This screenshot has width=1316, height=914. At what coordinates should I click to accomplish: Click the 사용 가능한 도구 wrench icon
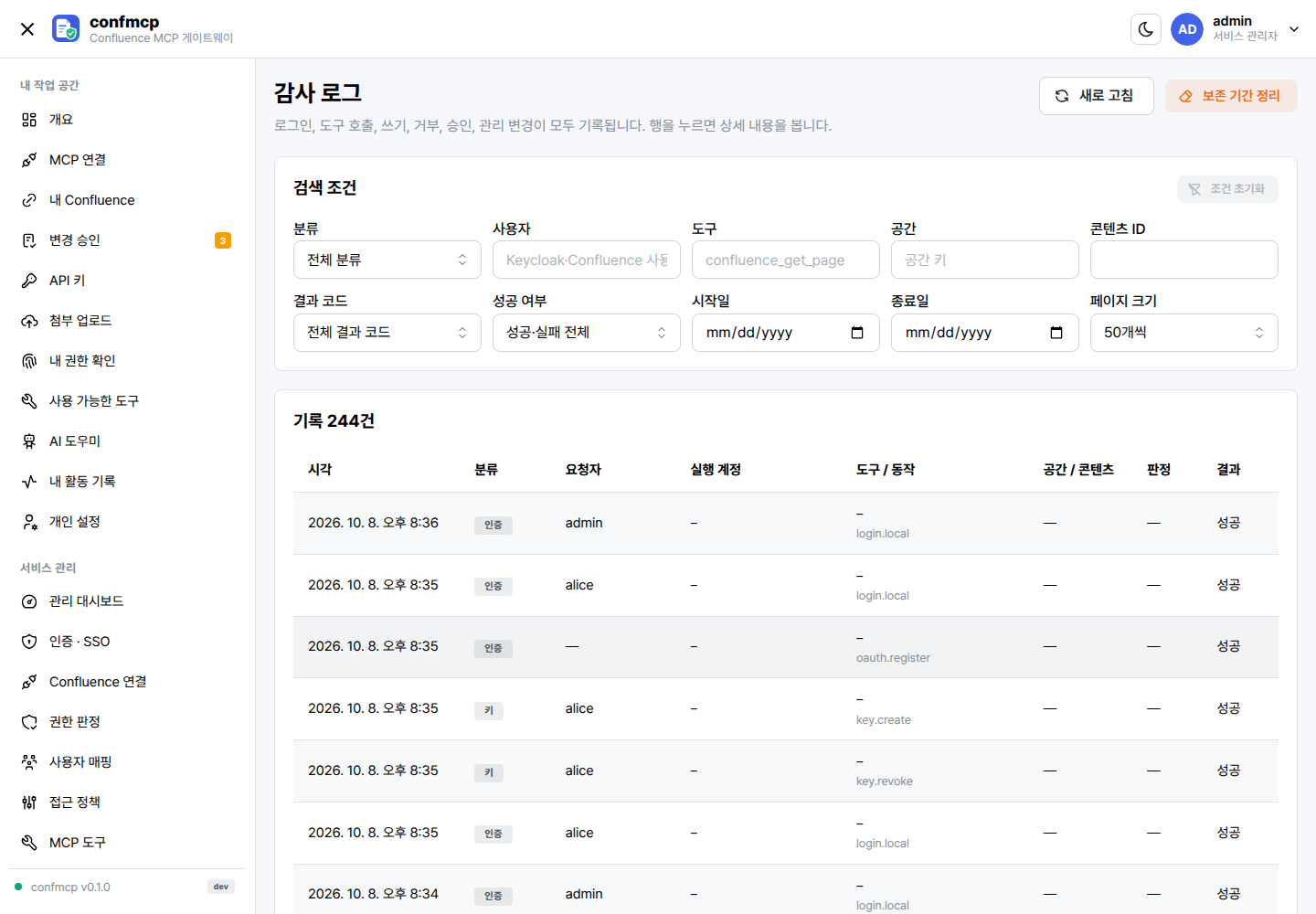(29, 401)
